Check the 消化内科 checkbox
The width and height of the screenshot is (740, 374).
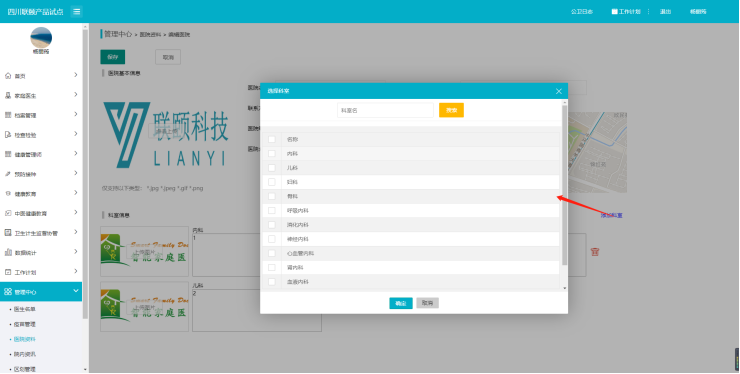click(272, 225)
